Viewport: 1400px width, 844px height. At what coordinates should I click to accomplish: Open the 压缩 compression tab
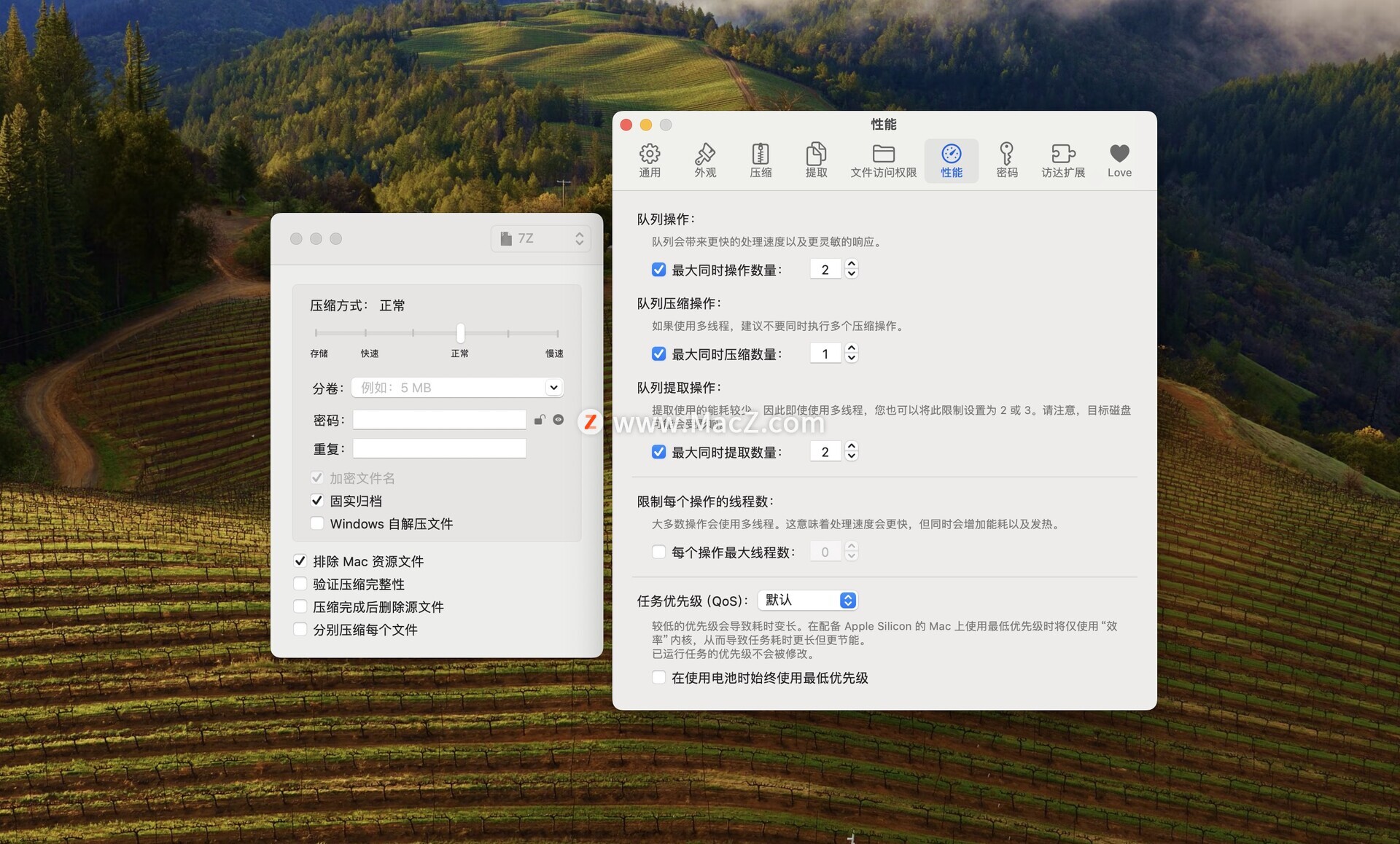761,160
